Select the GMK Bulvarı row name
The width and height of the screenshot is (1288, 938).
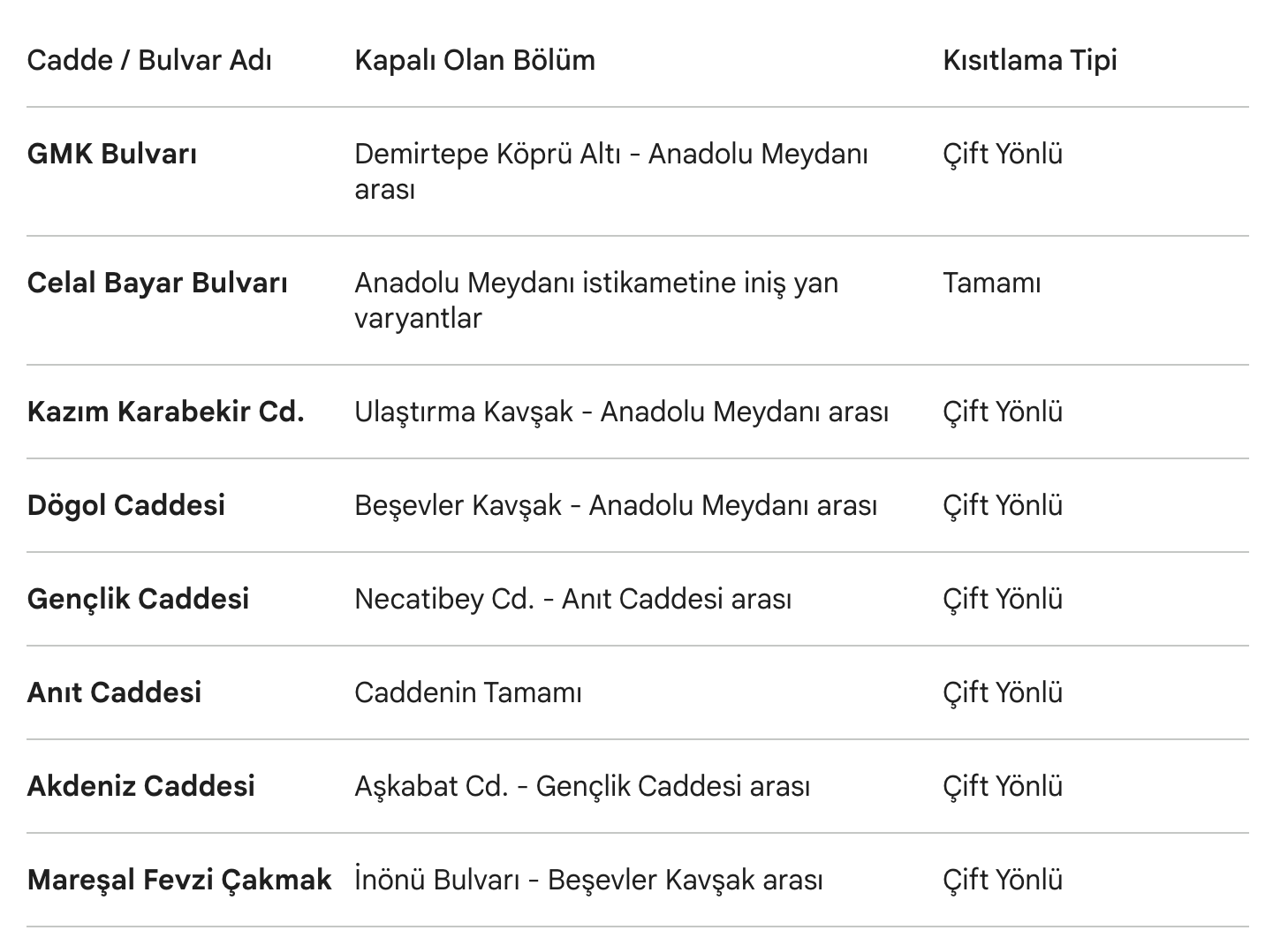(x=112, y=154)
